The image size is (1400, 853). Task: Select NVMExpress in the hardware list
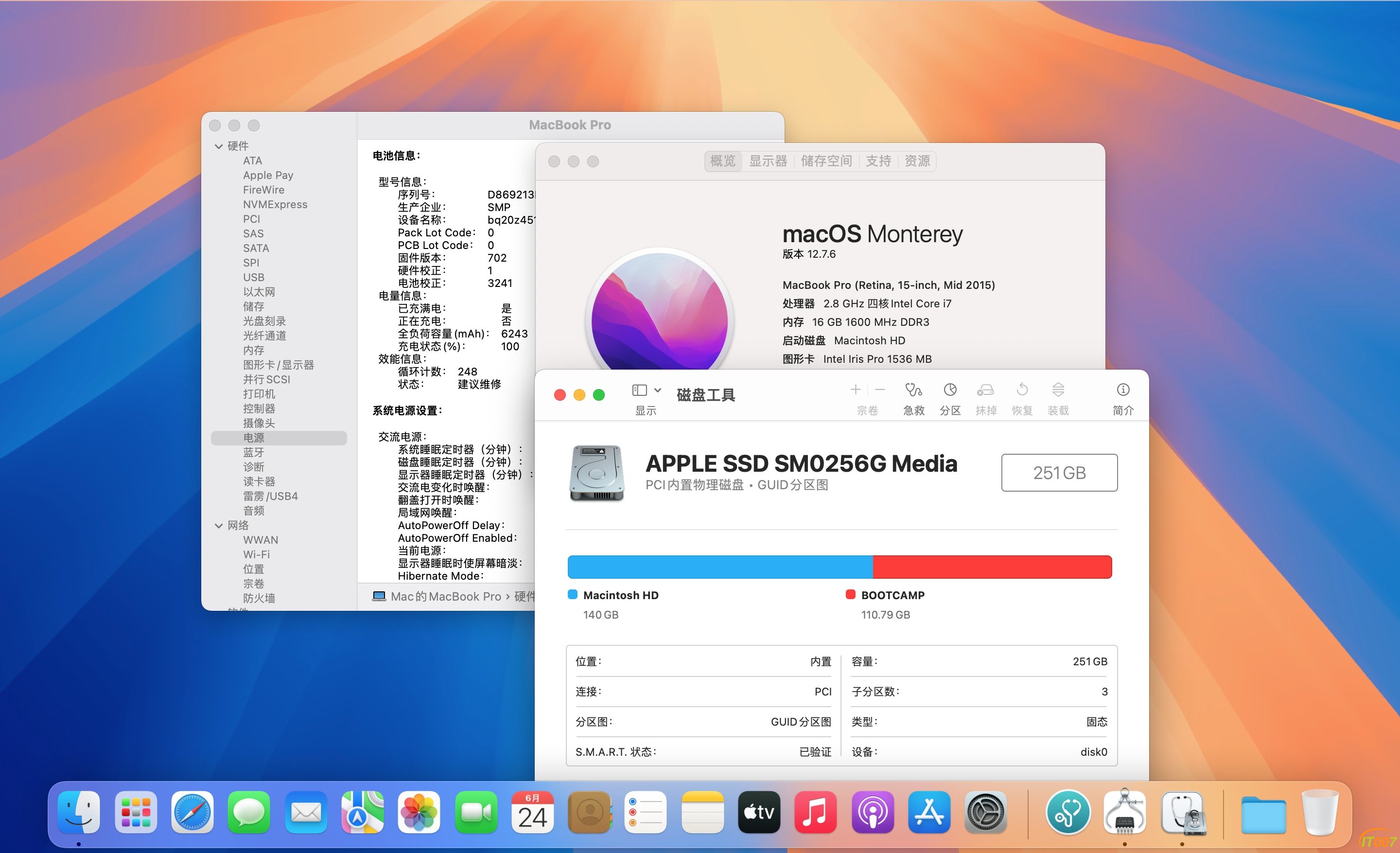[275, 205]
